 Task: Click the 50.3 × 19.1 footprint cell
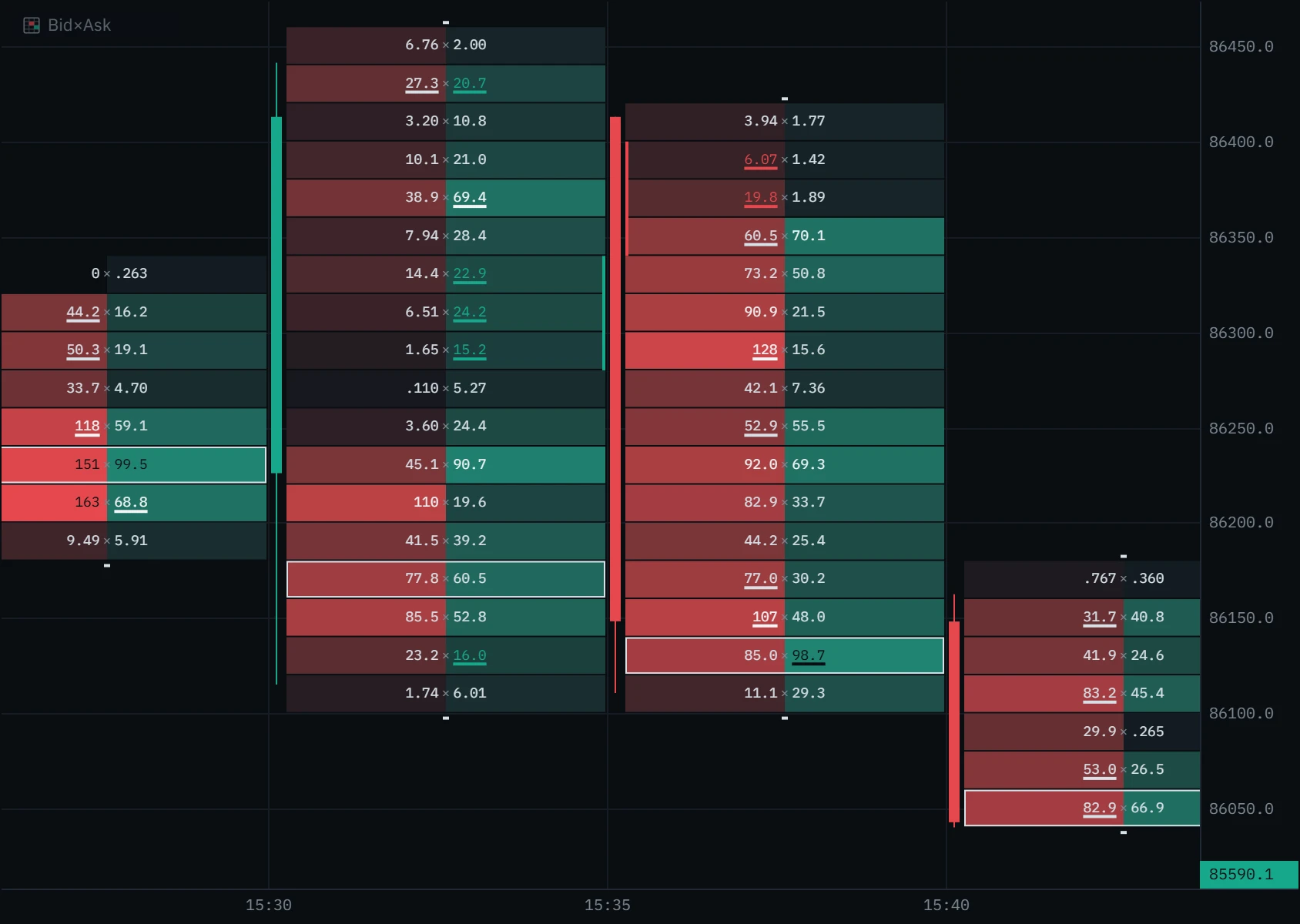coord(134,350)
